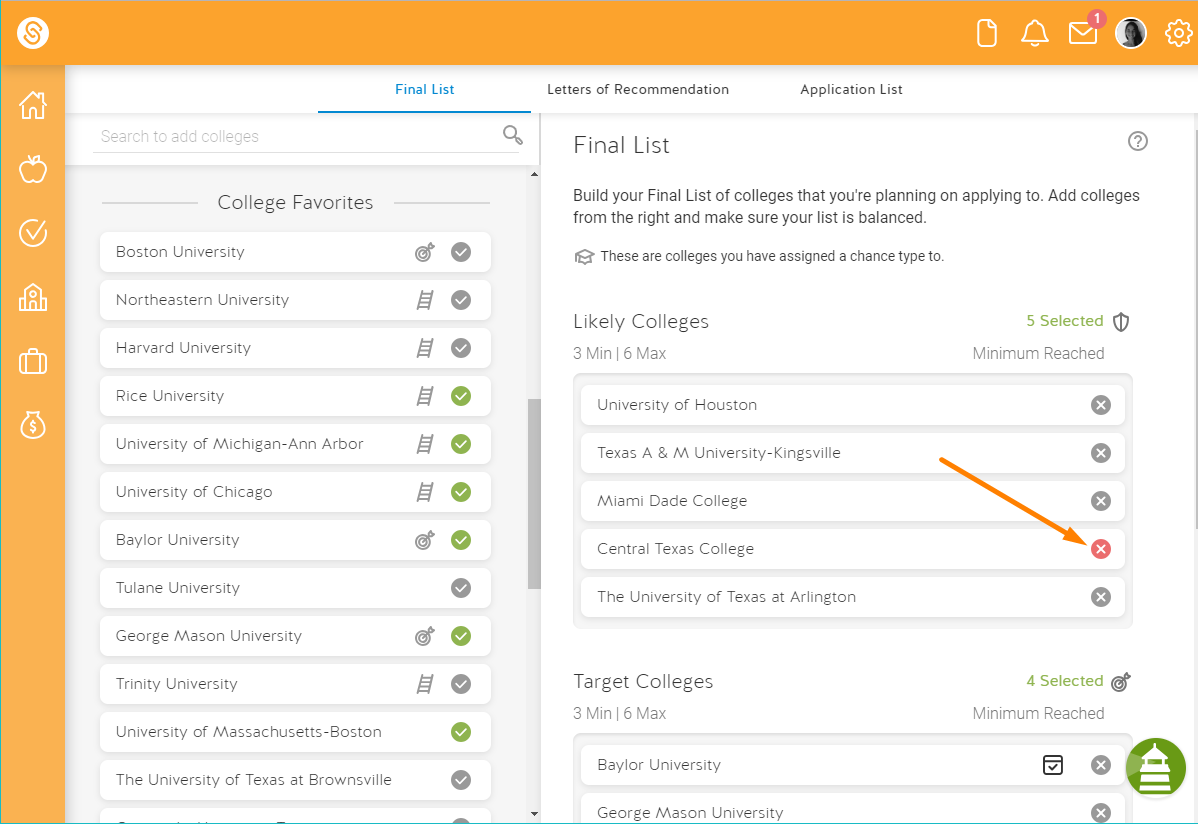The height and width of the screenshot is (824, 1198).
Task: Click the calendar check icon on Baylor University
Action: click(1053, 764)
